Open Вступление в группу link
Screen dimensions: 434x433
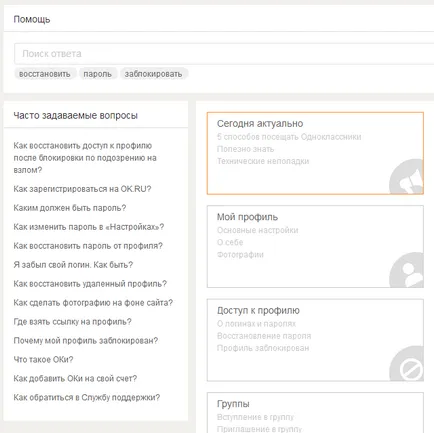pyautogui.click(x=255, y=417)
